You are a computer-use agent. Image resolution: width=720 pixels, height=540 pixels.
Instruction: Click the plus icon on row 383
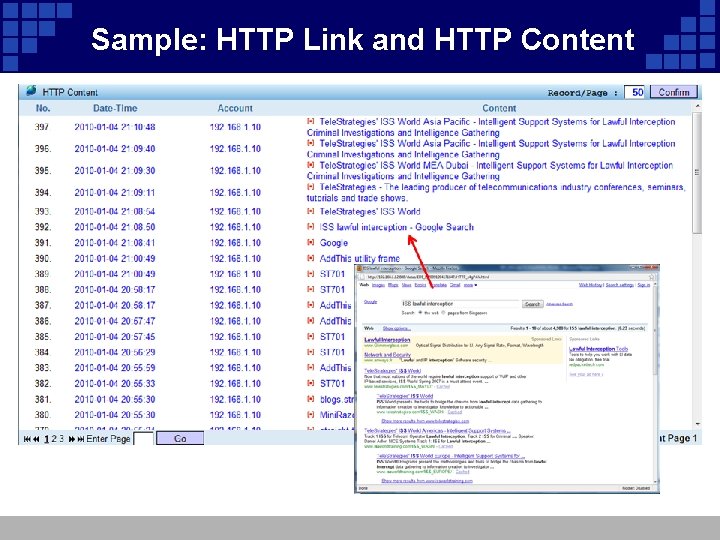pyautogui.click(x=311, y=368)
